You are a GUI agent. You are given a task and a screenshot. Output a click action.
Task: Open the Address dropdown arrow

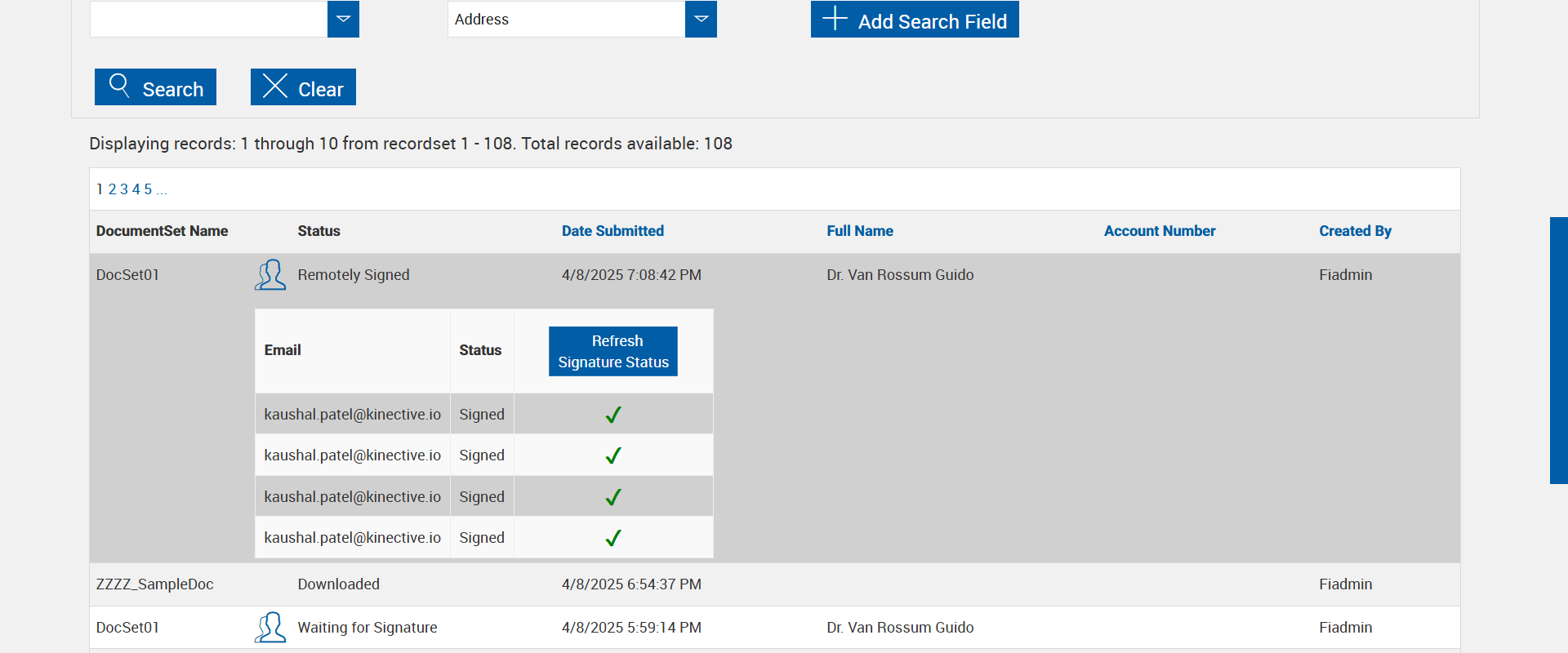click(701, 19)
